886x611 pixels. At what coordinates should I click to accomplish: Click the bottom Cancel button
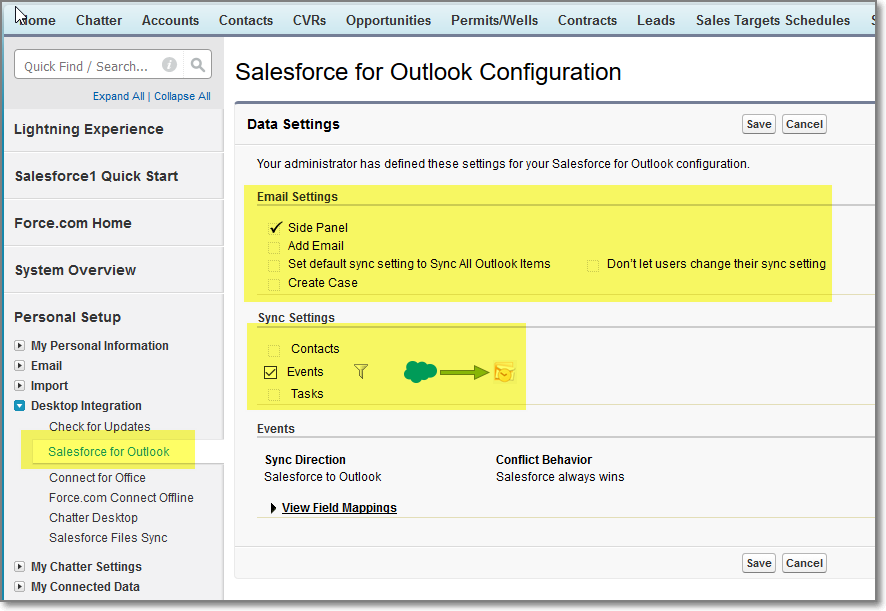point(804,563)
